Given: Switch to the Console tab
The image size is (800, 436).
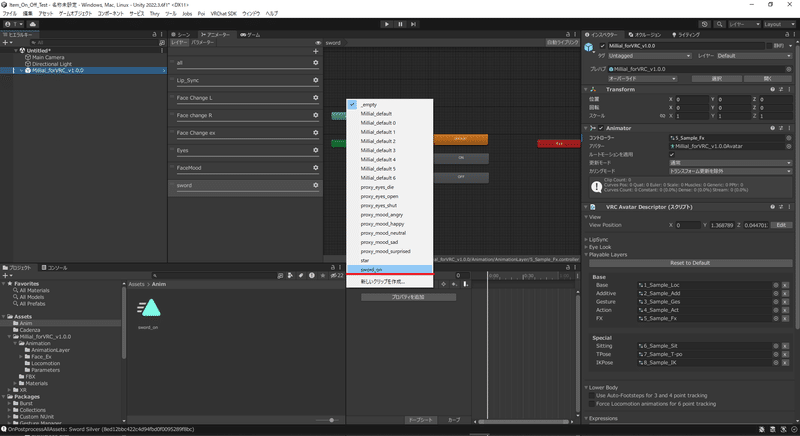Looking at the screenshot, I should (54, 267).
